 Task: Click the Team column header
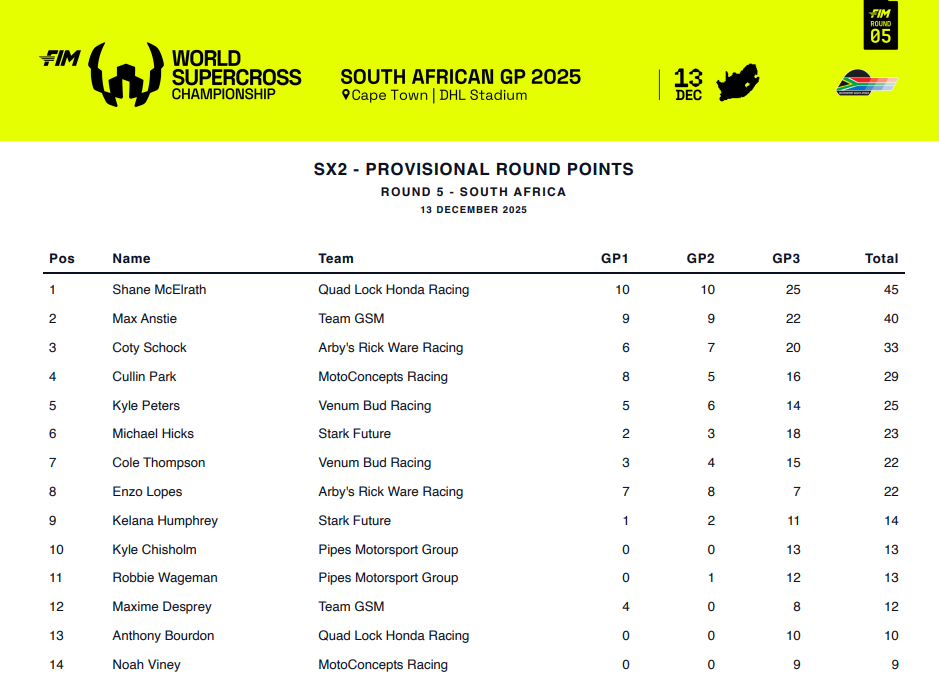click(x=336, y=259)
